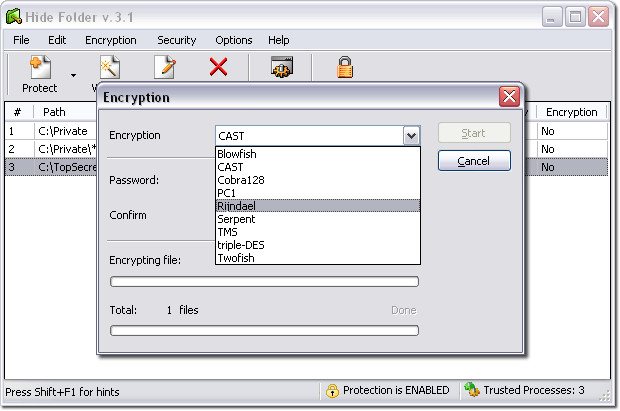Click the Encrypting file progress bar

coord(264,282)
